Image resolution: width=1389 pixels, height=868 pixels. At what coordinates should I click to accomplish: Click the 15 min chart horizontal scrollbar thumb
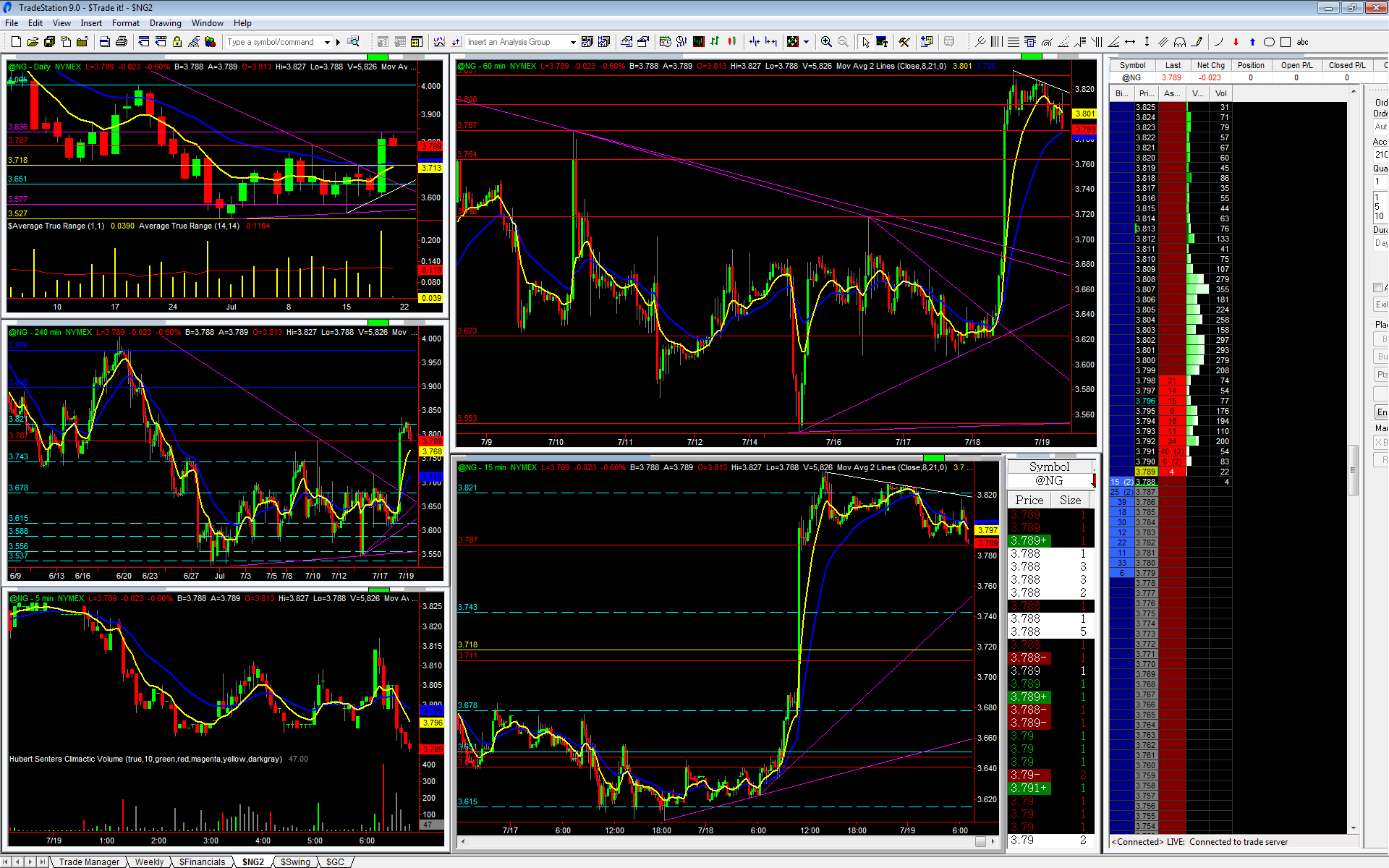click(x=980, y=841)
